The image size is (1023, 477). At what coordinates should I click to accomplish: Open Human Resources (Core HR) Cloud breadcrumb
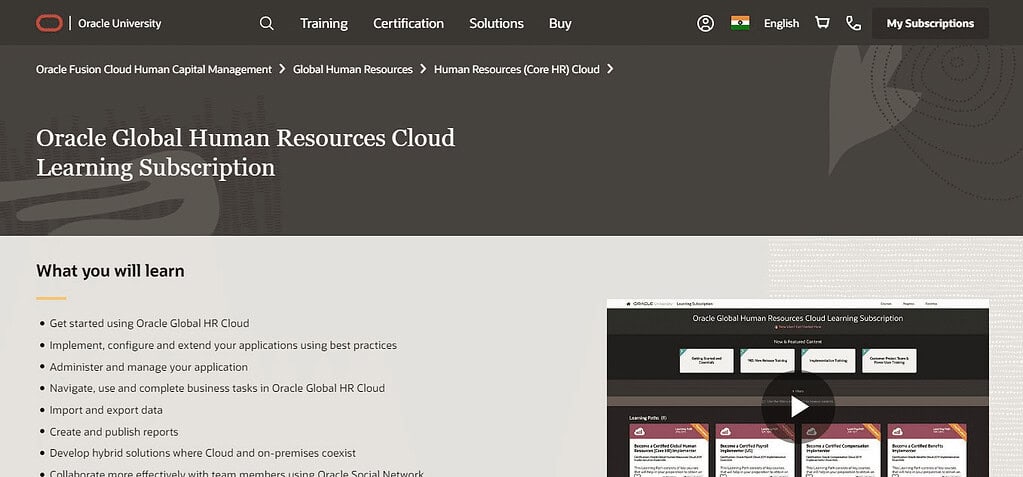pyautogui.click(x=517, y=69)
